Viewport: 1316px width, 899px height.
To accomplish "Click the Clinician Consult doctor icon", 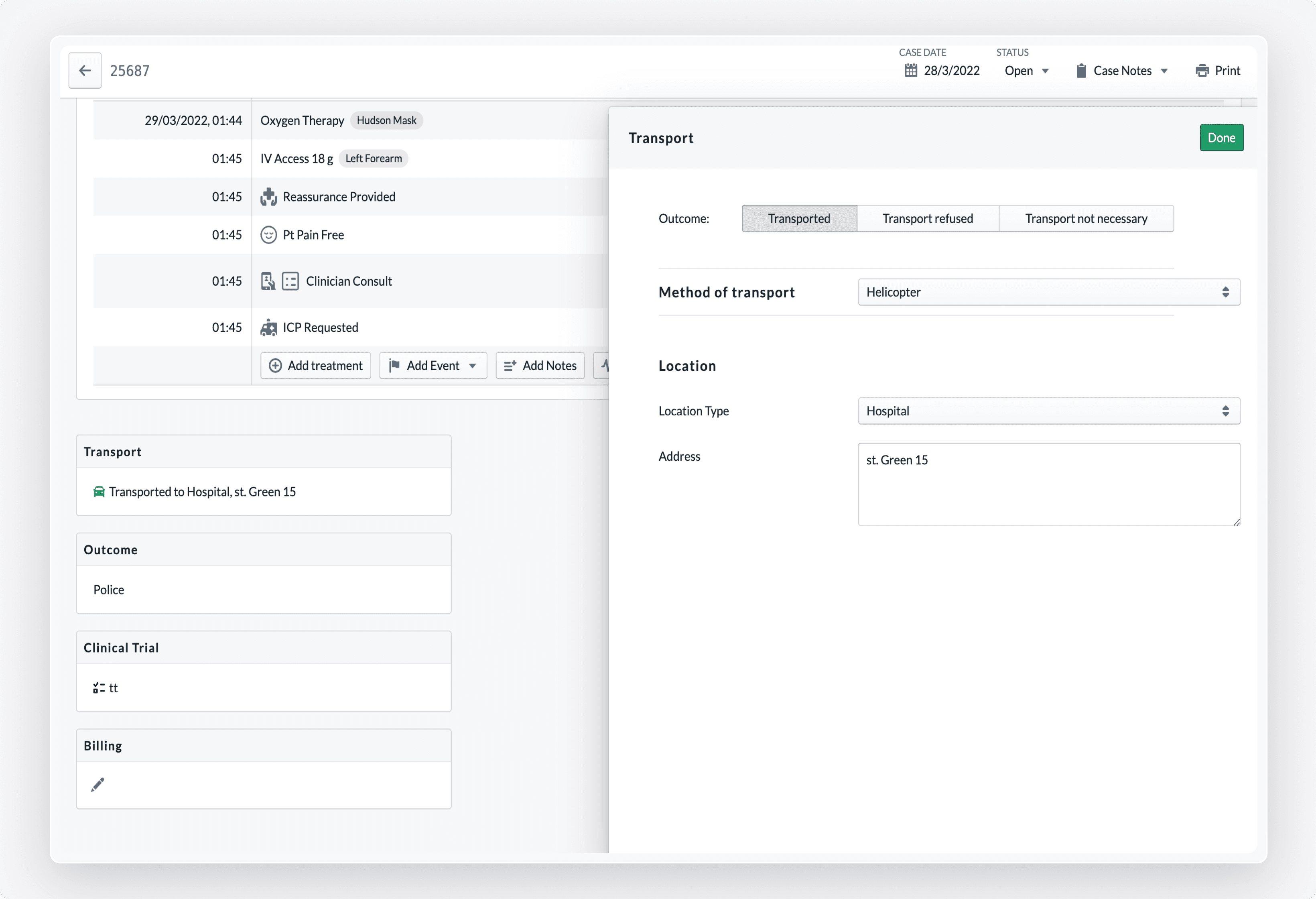I will 268,281.
